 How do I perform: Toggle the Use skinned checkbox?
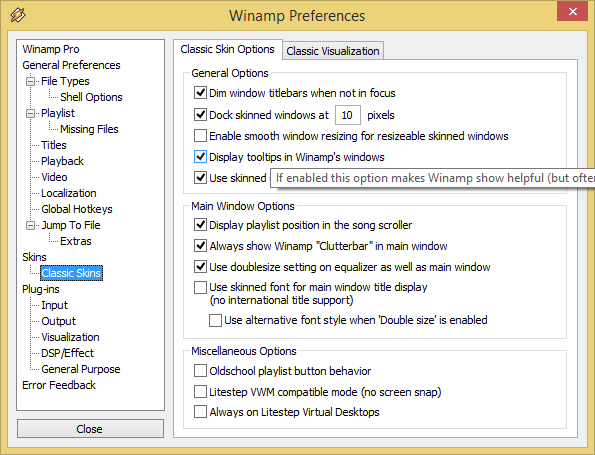coord(200,178)
